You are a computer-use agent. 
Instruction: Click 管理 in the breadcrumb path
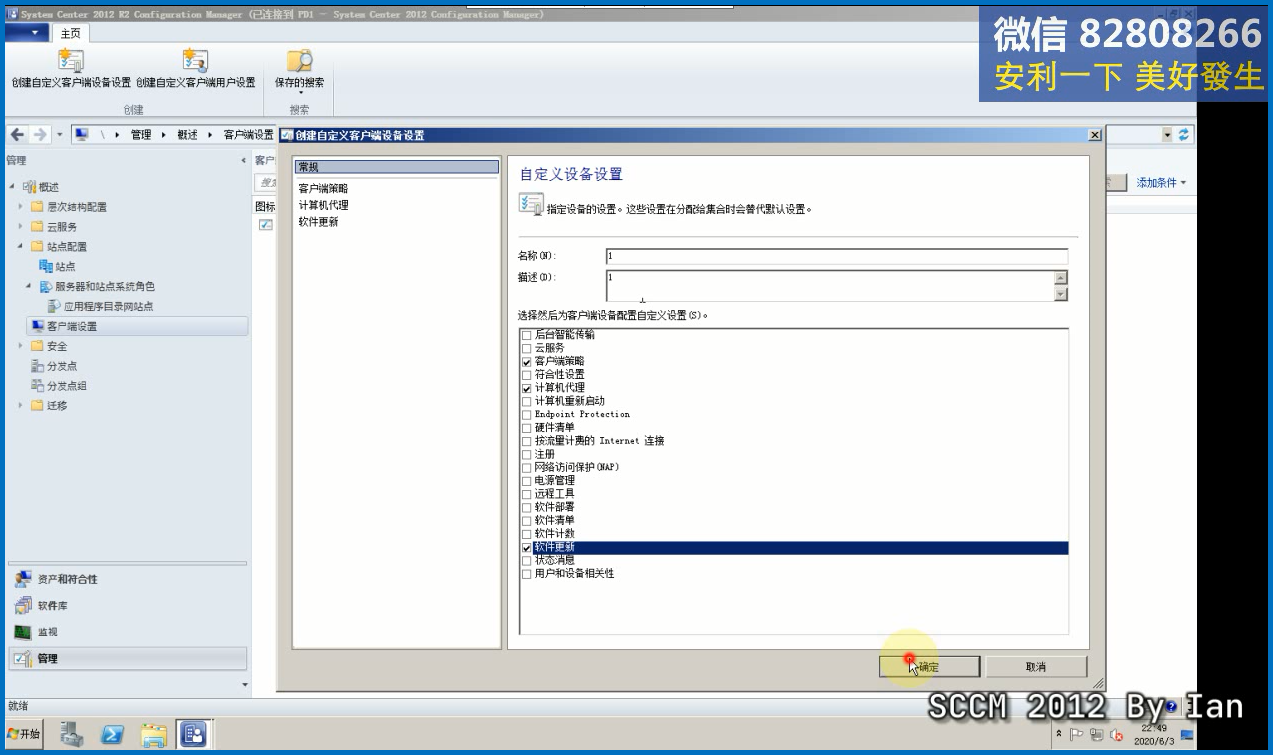click(140, 135)
